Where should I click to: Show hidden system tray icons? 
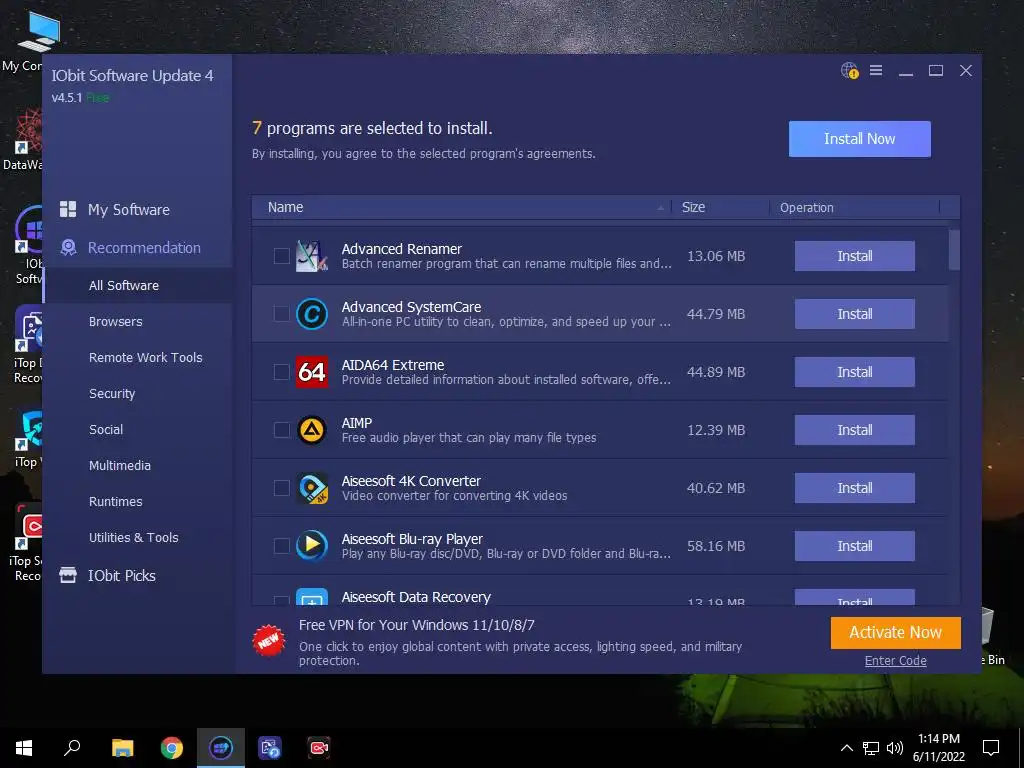coord(846,748)
